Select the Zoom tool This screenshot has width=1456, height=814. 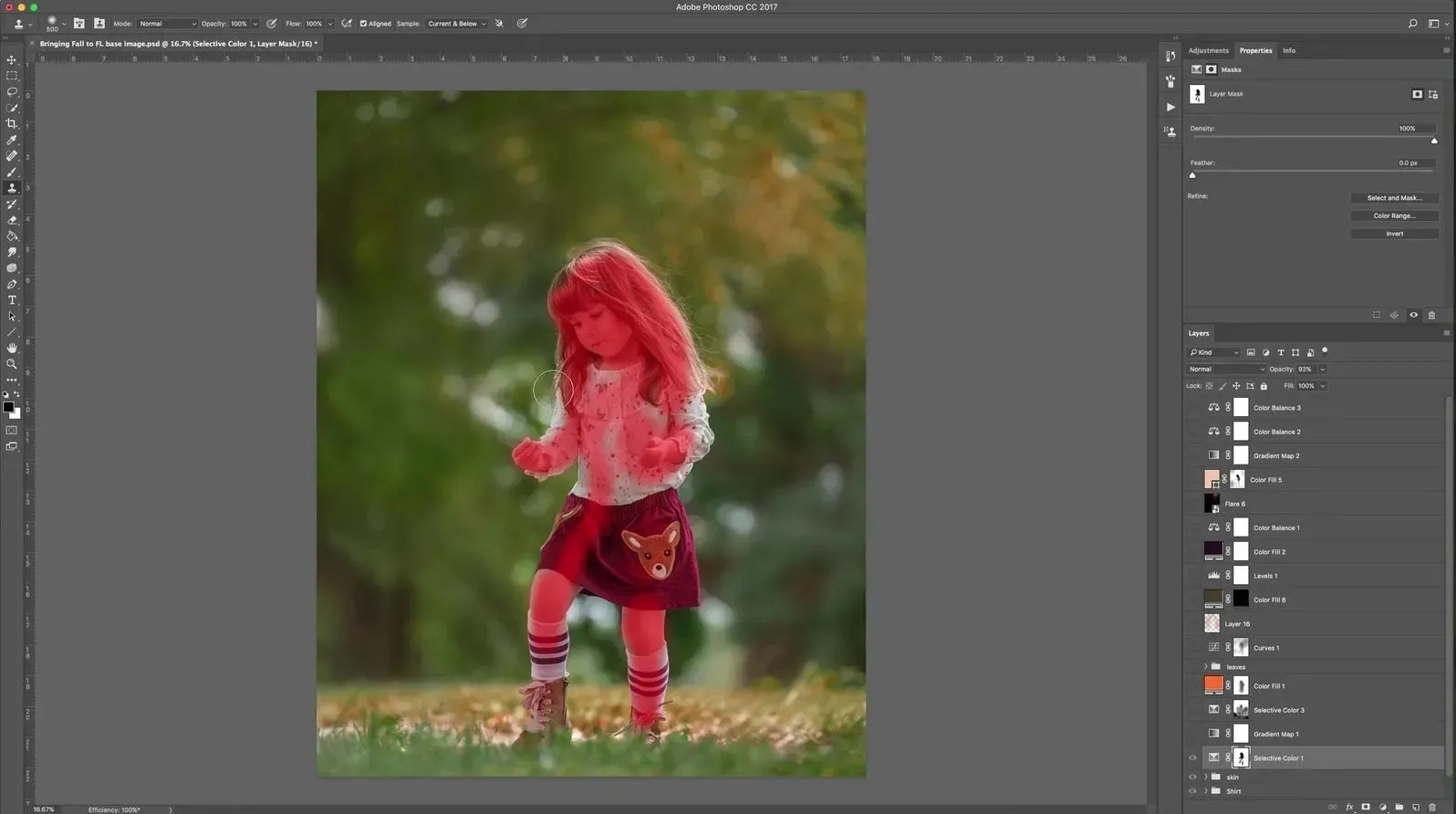pos(12,364)
